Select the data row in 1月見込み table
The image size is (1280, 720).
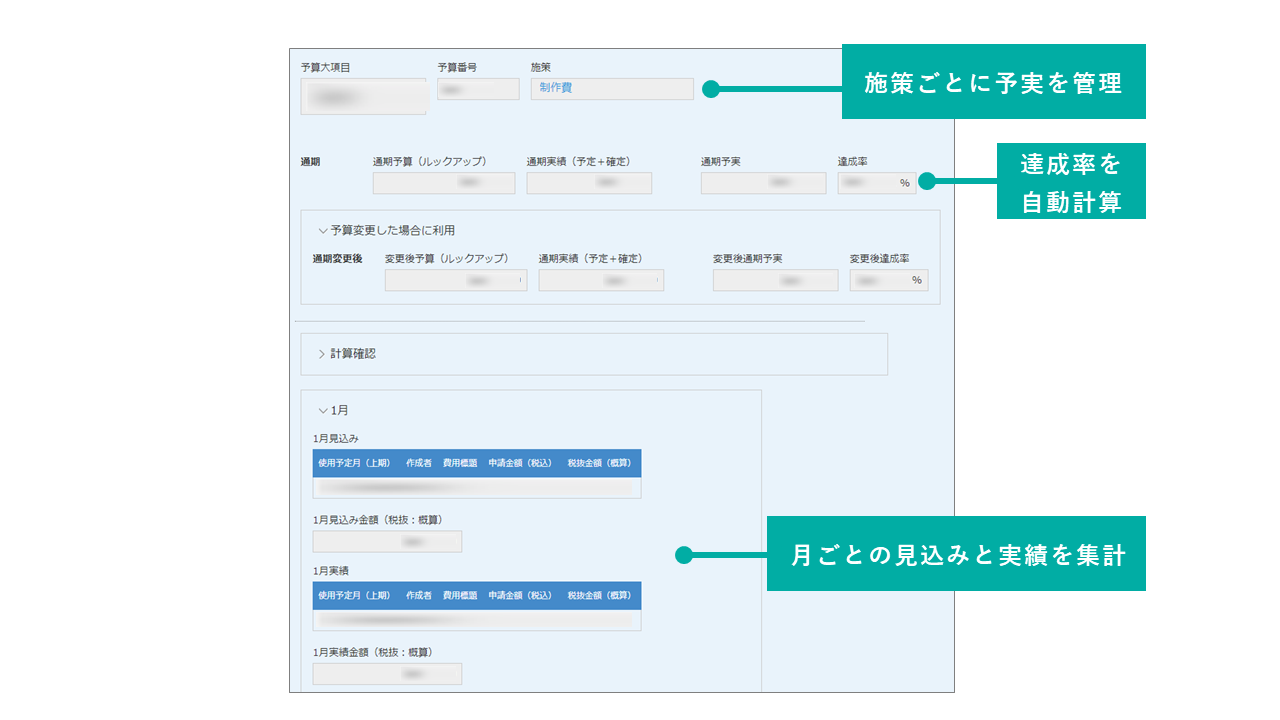pos(477,488)
